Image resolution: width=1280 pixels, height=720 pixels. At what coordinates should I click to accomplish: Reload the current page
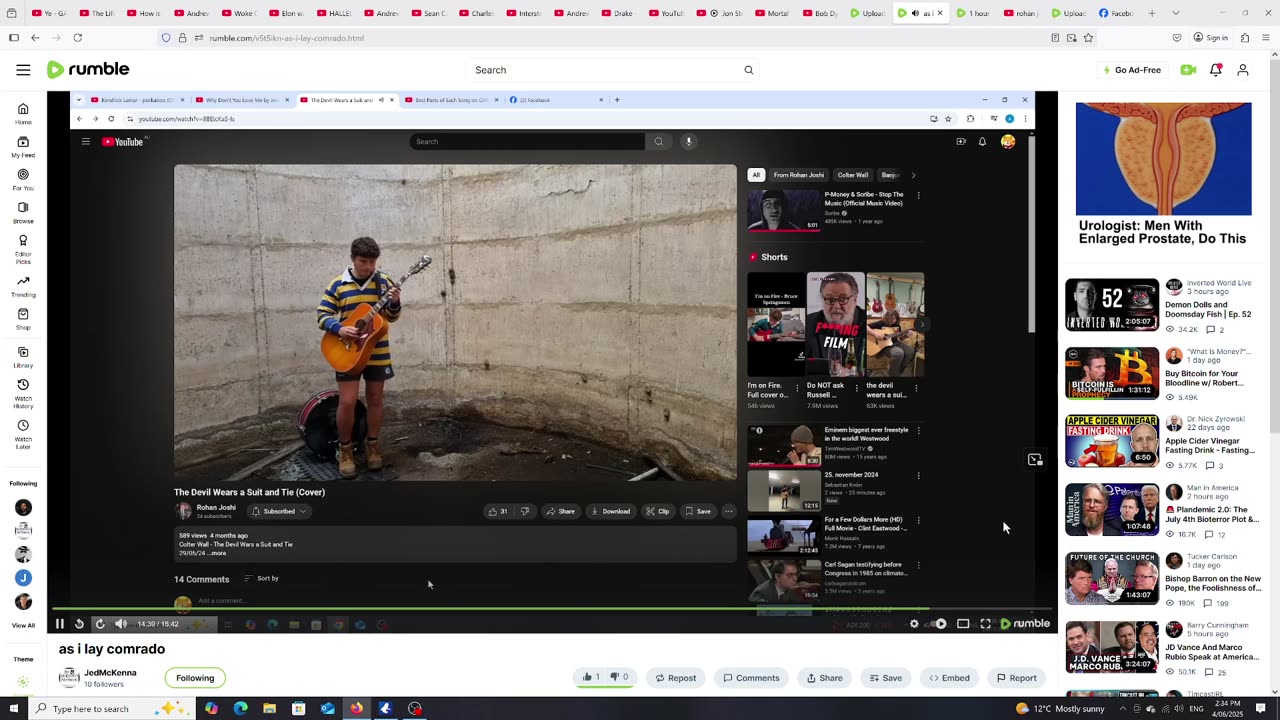pyautogui.click(x=77, y=38)
